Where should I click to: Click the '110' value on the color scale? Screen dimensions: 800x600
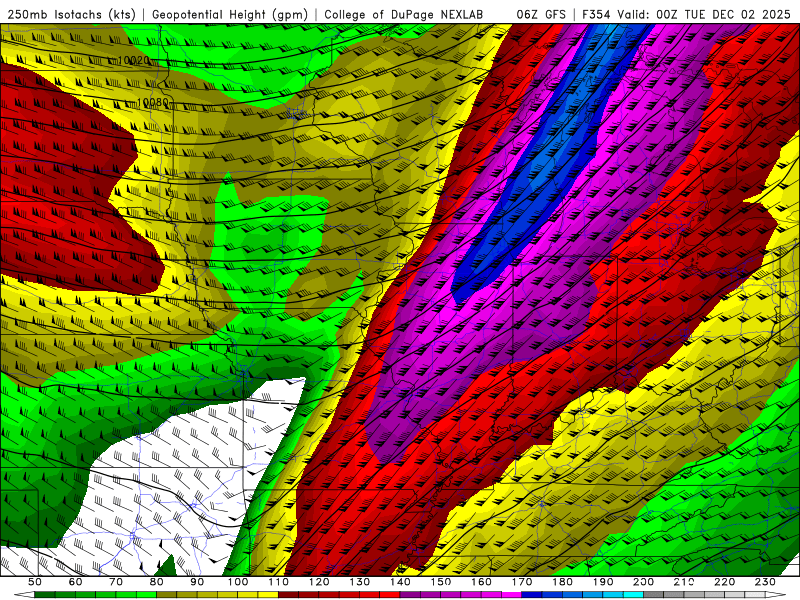click(x=278, y=582)
